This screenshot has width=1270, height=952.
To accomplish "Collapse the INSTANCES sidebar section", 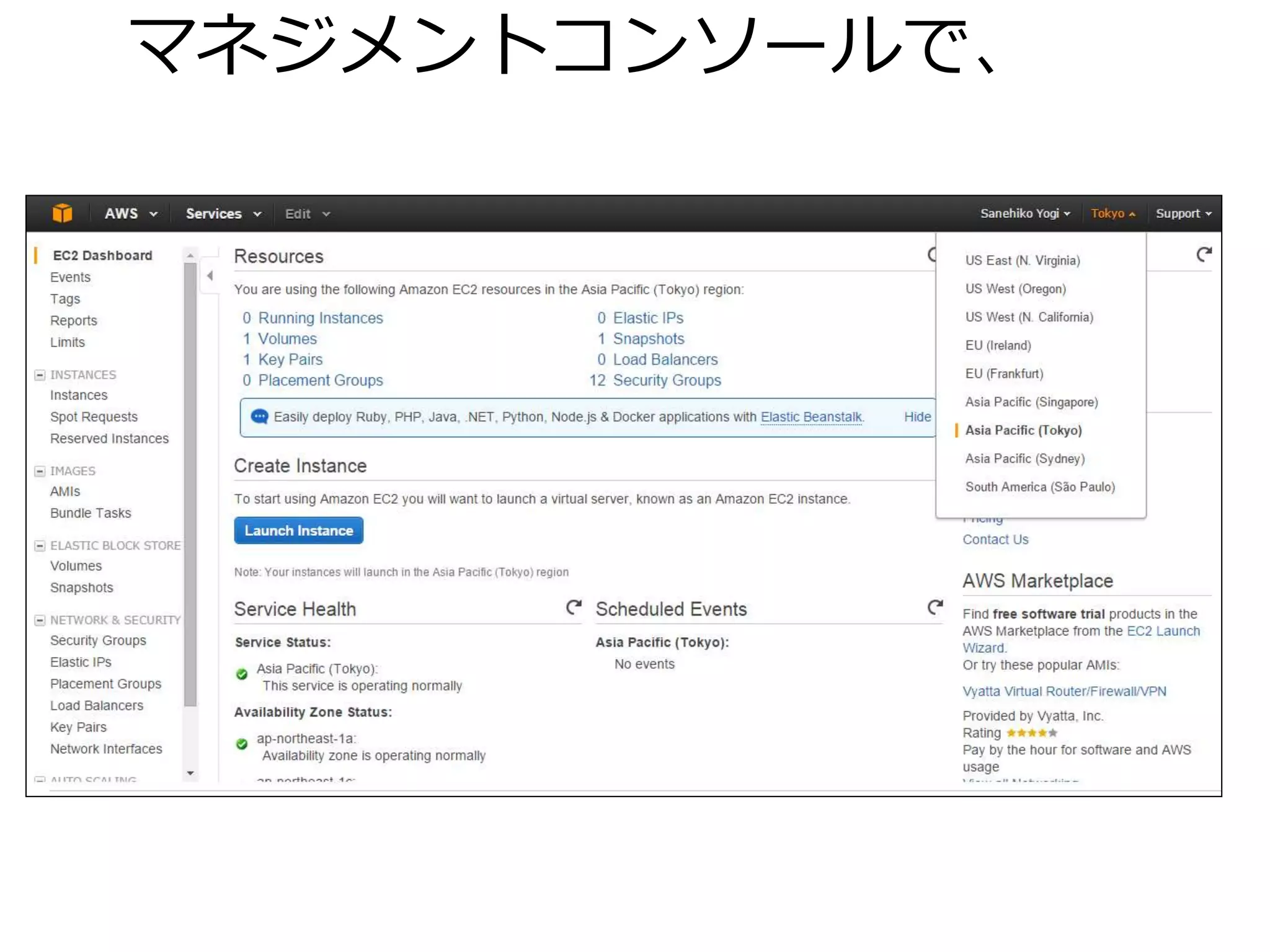I will (x=40, y=375).
